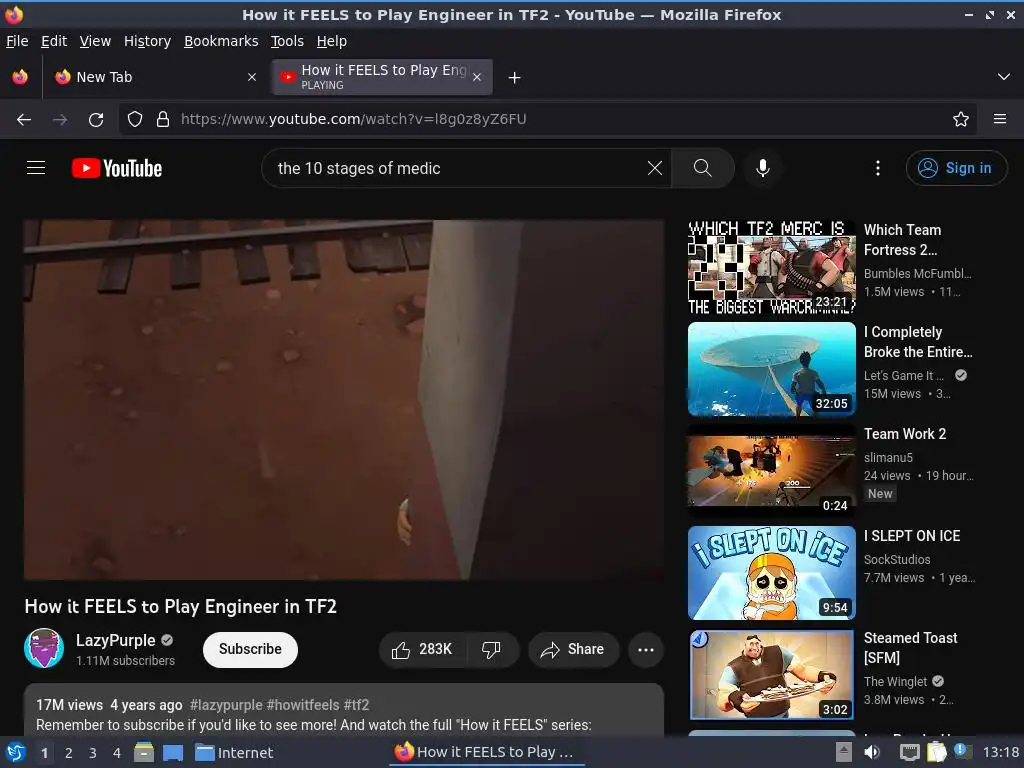Open the View menu

pyautogui.click(x=95, y=41)
